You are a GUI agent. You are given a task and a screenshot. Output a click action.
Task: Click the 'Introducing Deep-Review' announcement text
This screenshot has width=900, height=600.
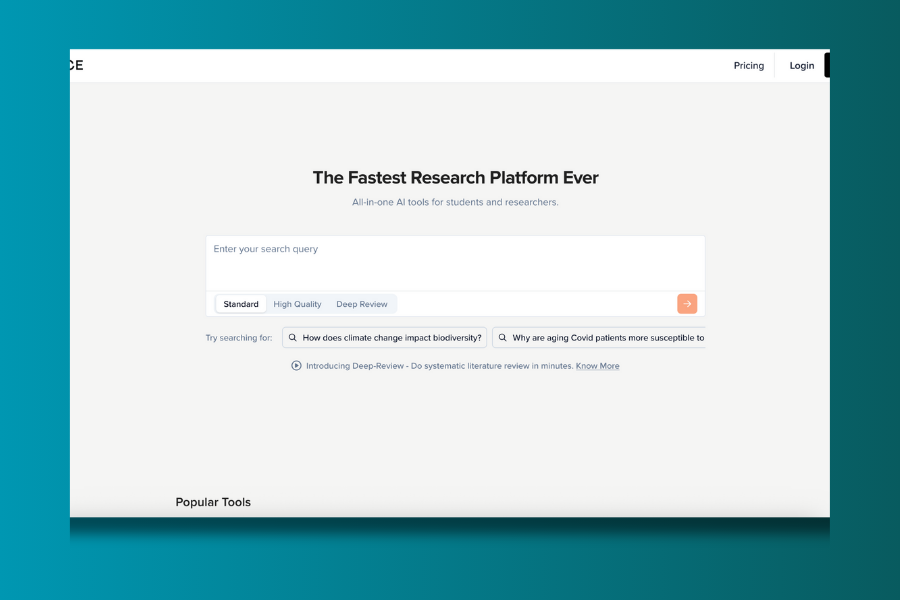(440, 366)
